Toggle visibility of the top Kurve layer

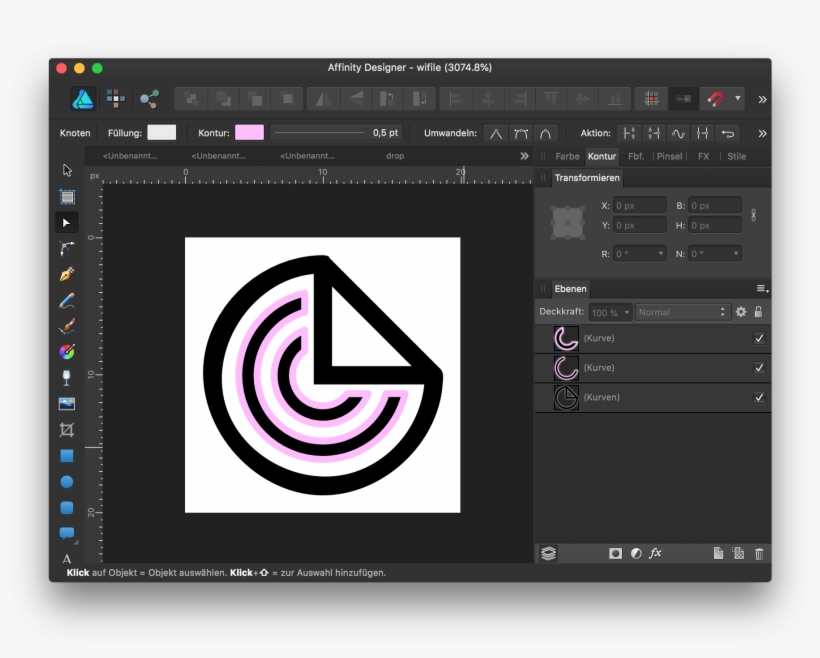(x=760, y=338)
